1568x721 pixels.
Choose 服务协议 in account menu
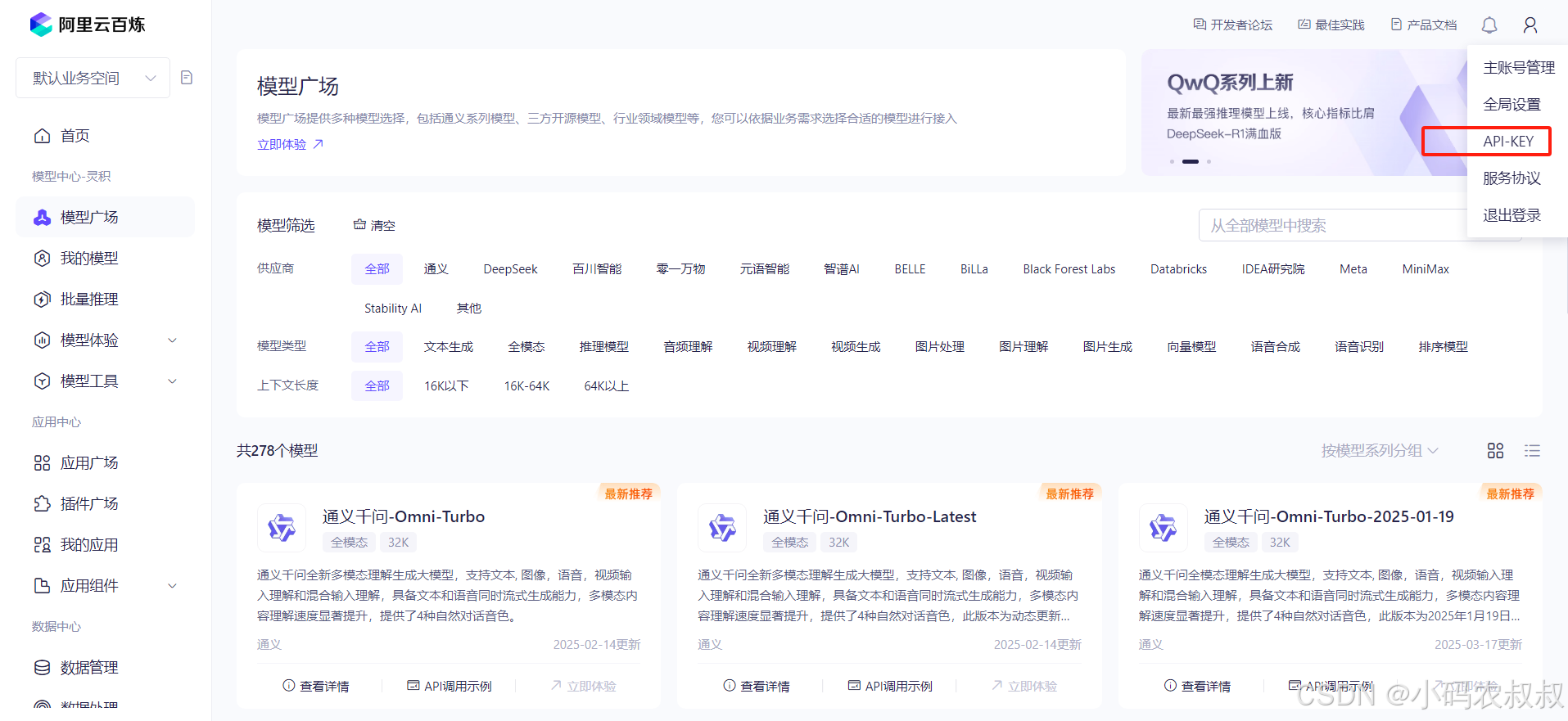1512,178
